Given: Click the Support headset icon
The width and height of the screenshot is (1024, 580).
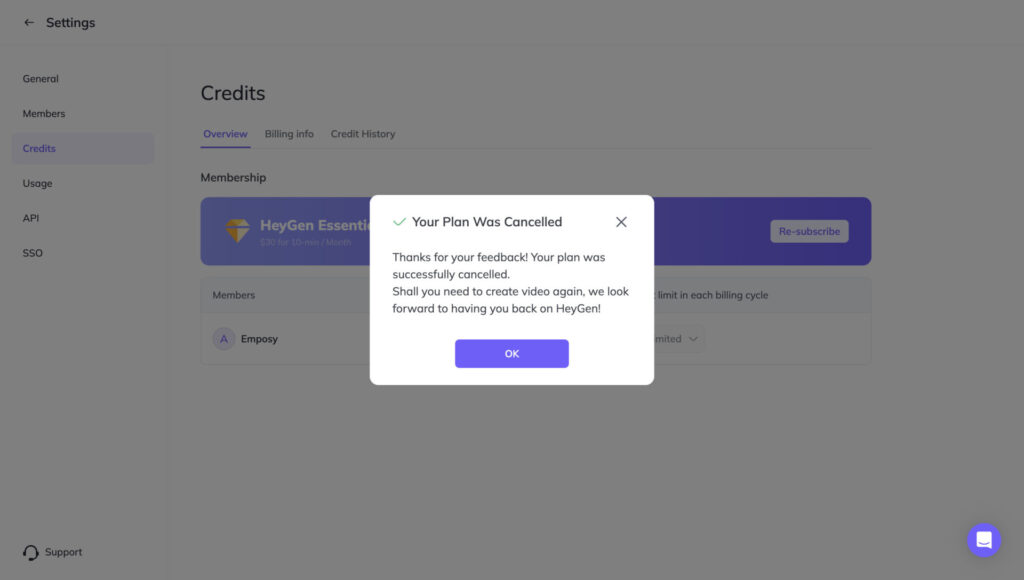Looking at the screenshot, I should (x=31, y=553).
